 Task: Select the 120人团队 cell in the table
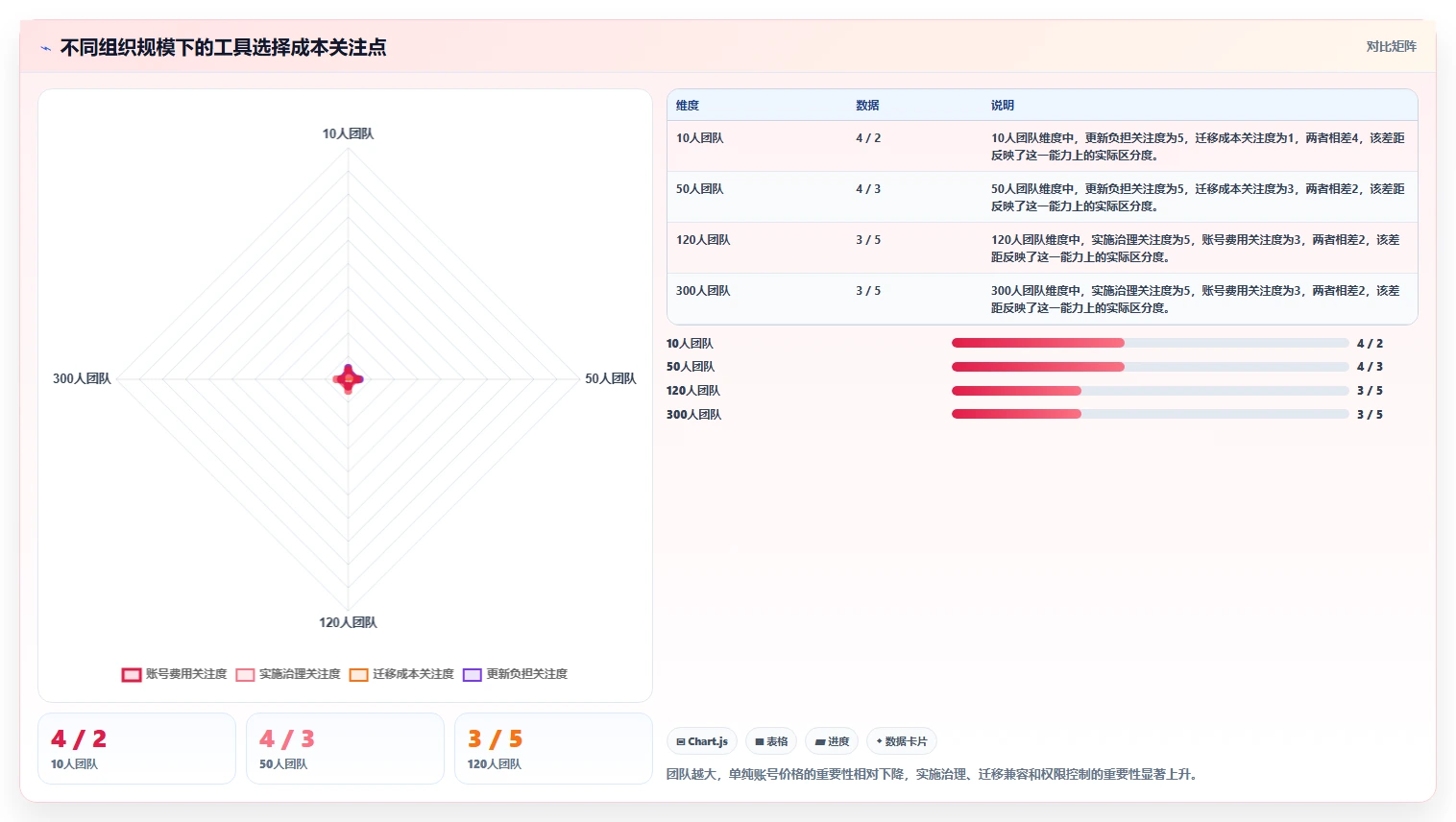coord(703,240)
